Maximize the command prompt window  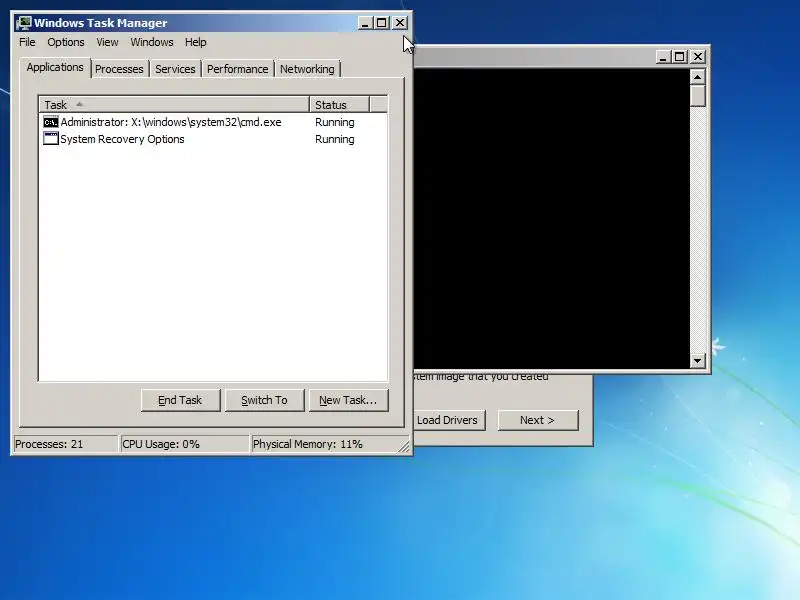click(680, 57)
